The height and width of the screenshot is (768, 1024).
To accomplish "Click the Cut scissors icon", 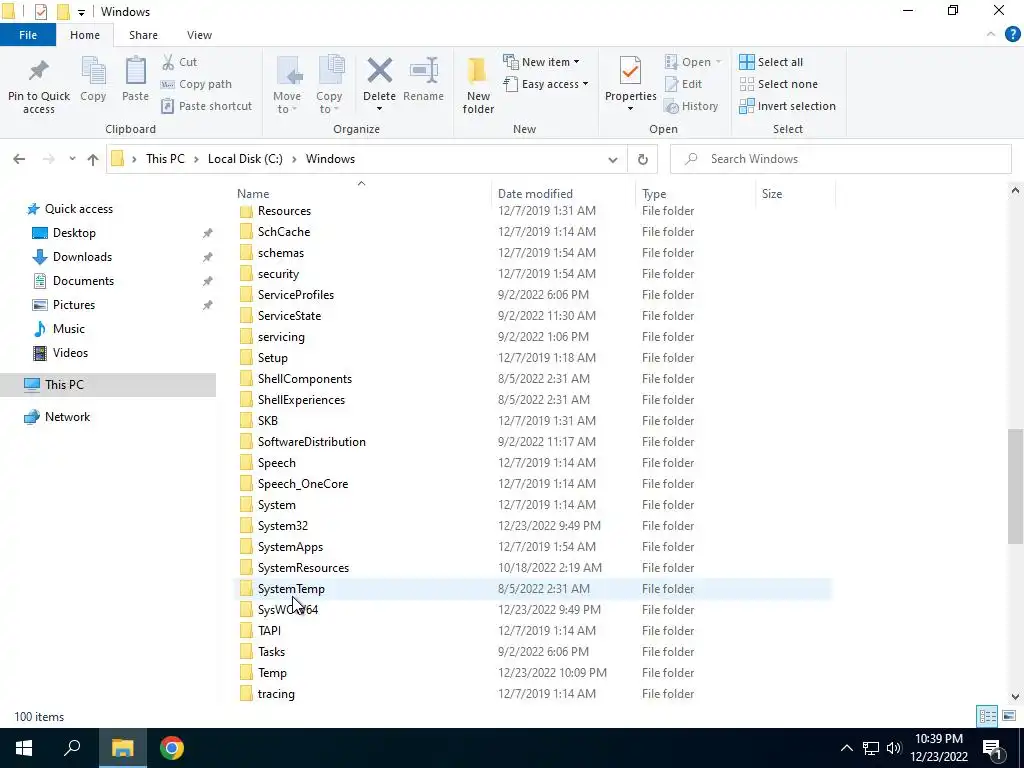I will click(168, 62).
